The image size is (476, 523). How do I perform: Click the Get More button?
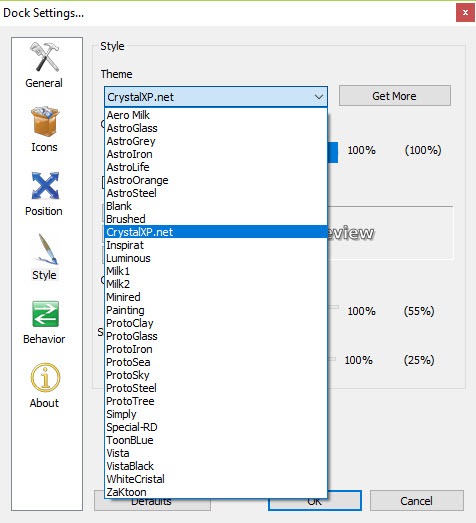[x=395, y=96]
